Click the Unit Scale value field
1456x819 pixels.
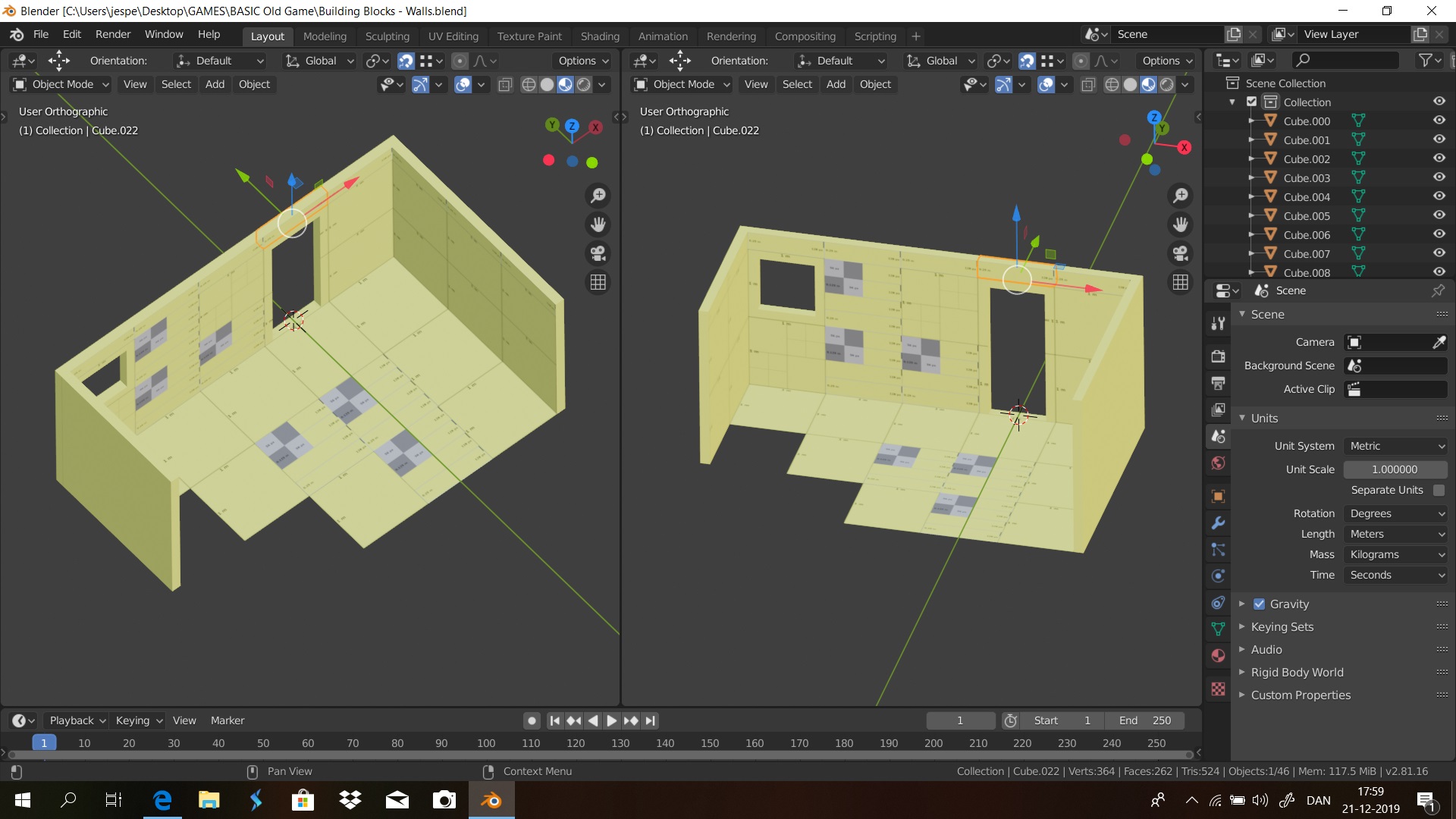(1395, 469)
